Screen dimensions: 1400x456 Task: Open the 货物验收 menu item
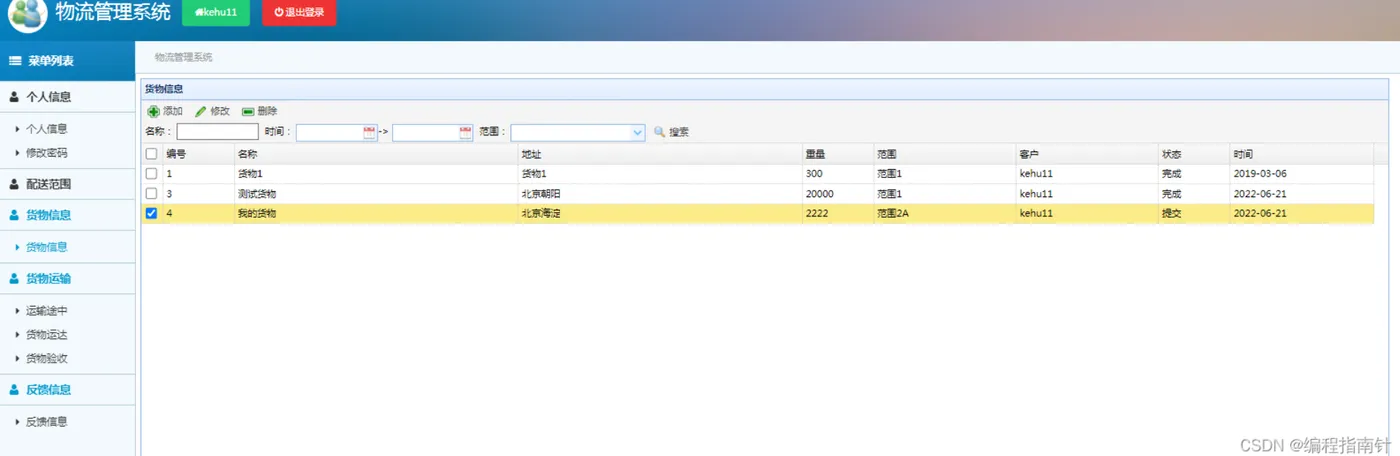tap(46, 358)
